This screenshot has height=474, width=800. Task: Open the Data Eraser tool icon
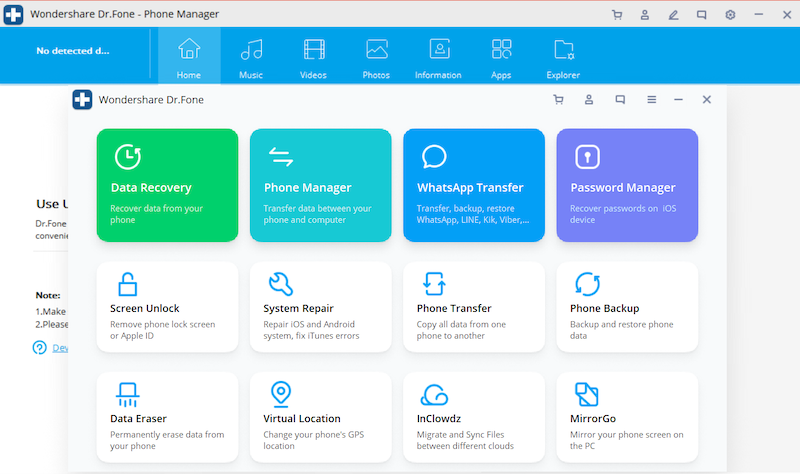[127, 394]
